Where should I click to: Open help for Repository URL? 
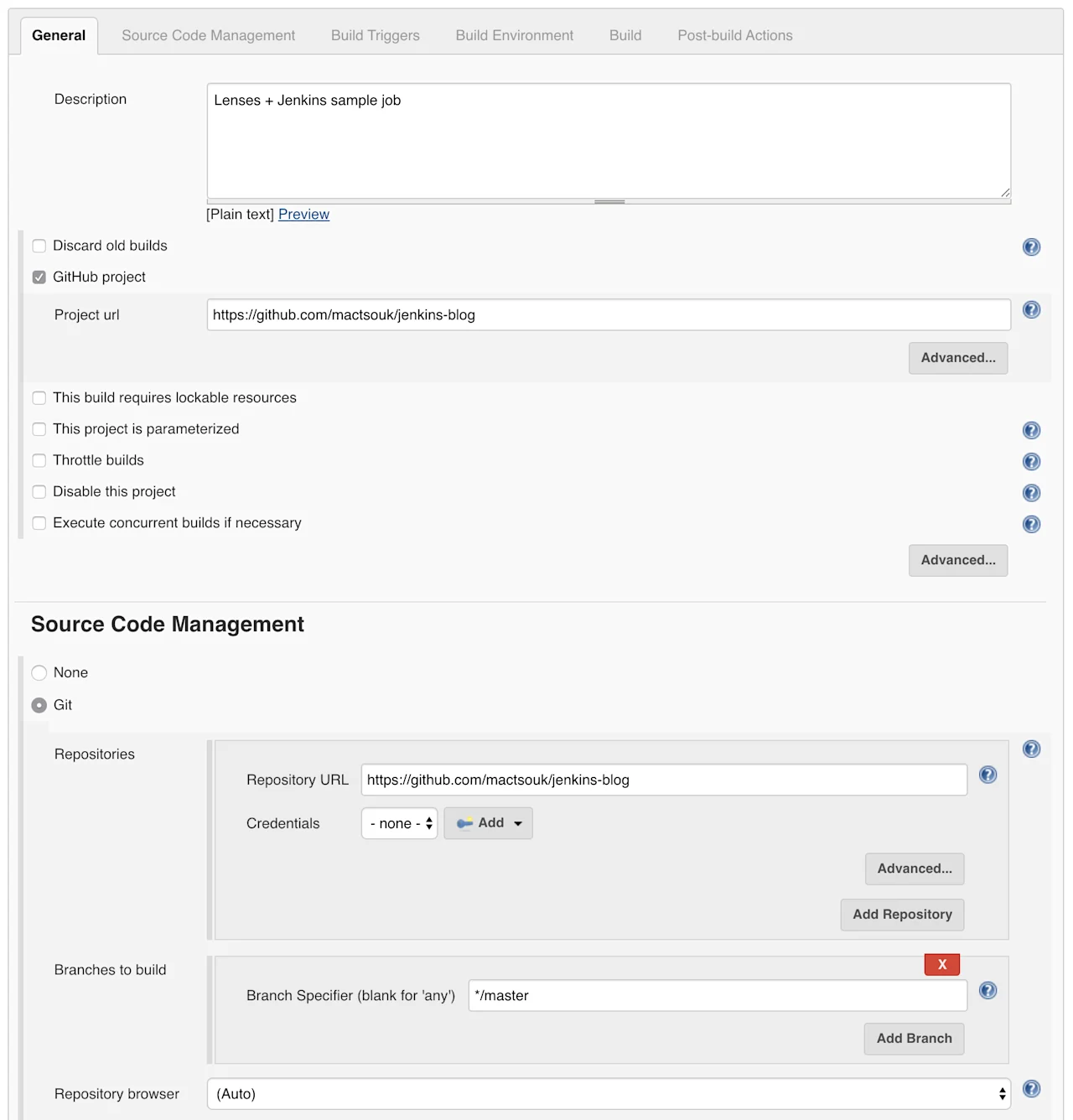tap(987, 775)
